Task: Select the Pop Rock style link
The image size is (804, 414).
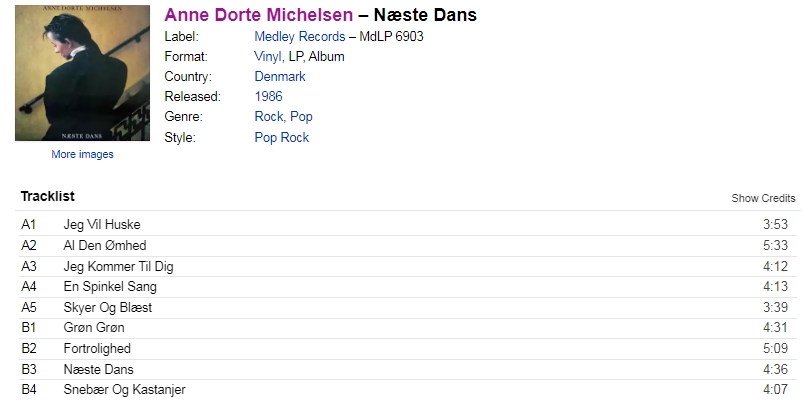Action: pos(282,137)
